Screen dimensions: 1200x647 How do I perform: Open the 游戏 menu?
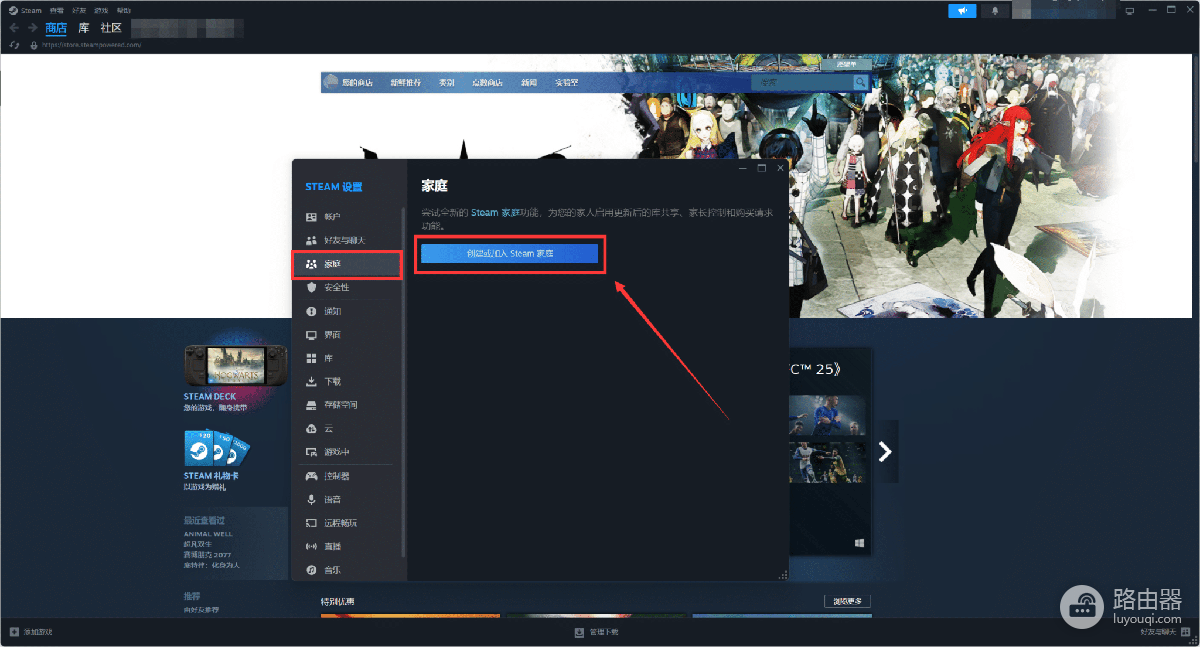tap(101, 10)
